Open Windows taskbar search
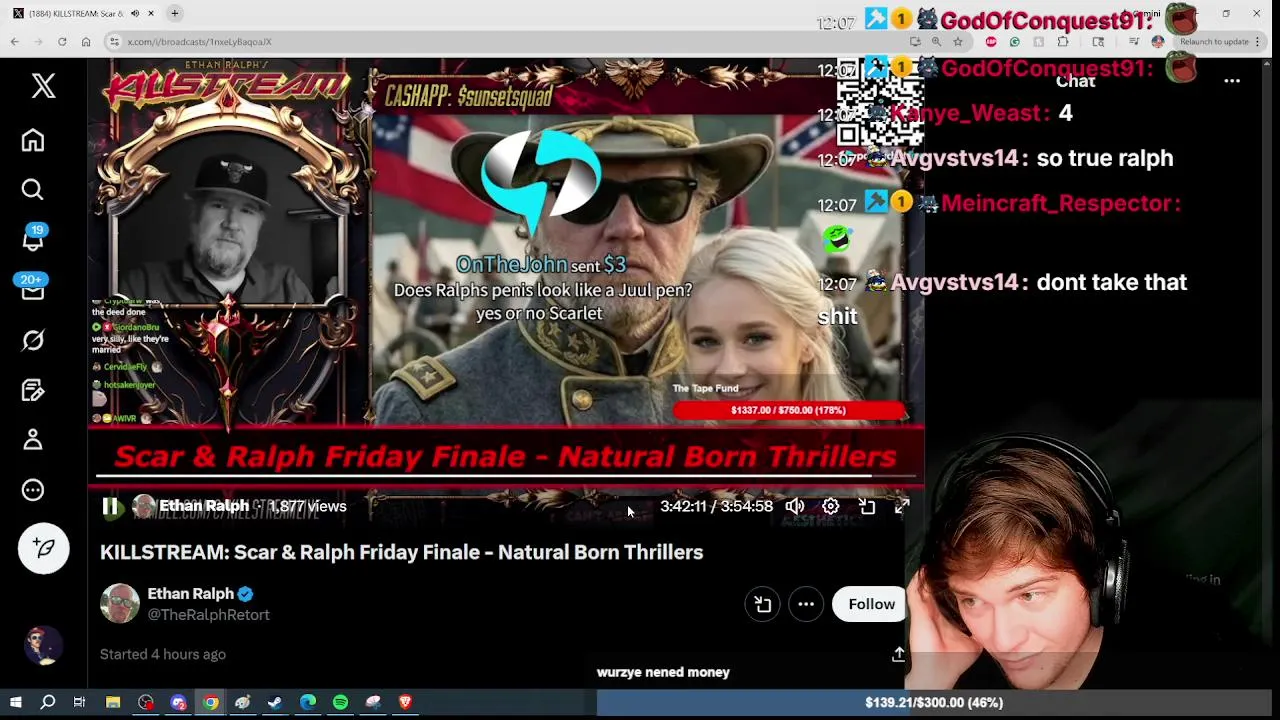1280x720 pixels. pyautogui.click(x=47, y=703)
